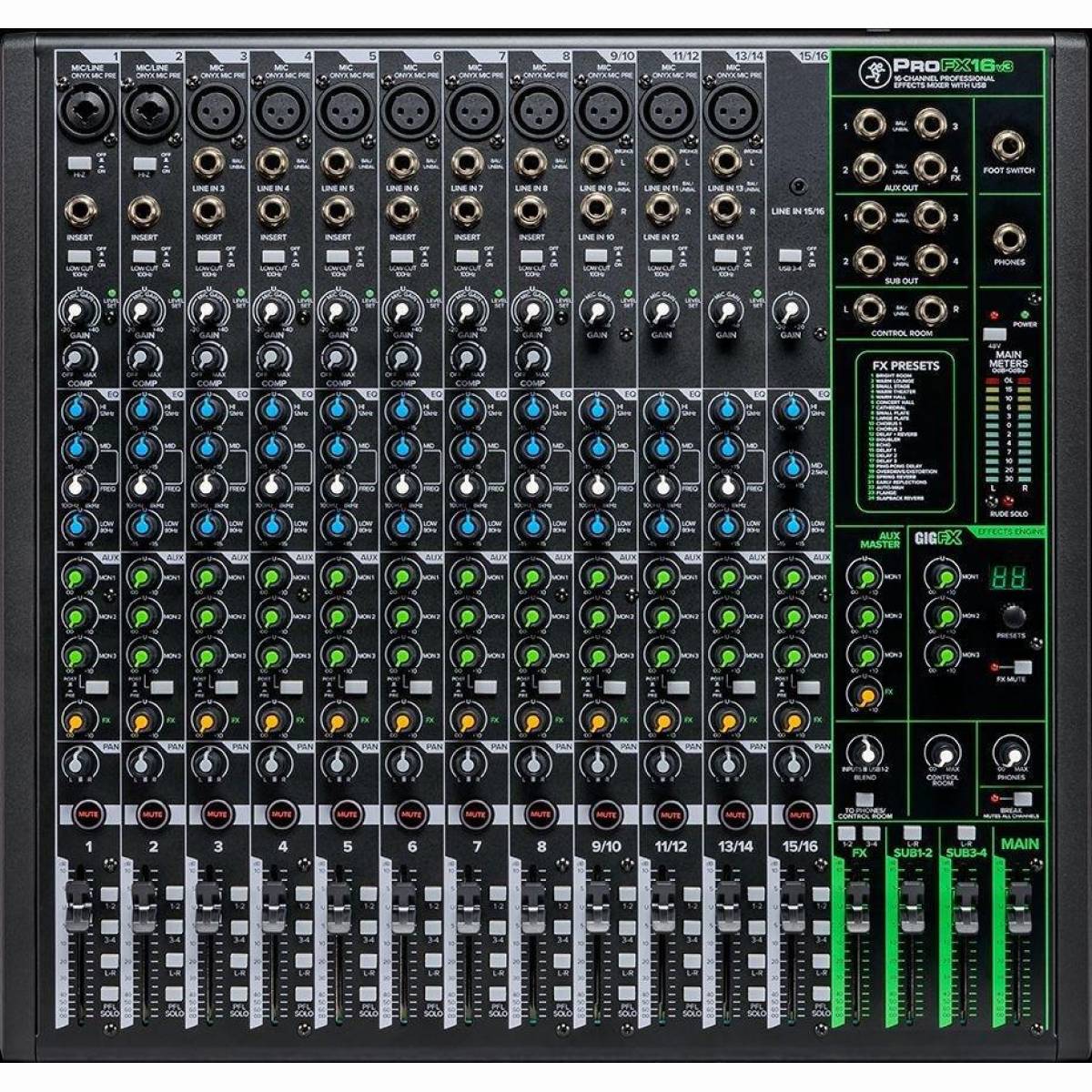Image resolution: width=1092 pixels, height=1092 pixels.
Task: Toggle the 48V phantom power switch
Action: 996,333
